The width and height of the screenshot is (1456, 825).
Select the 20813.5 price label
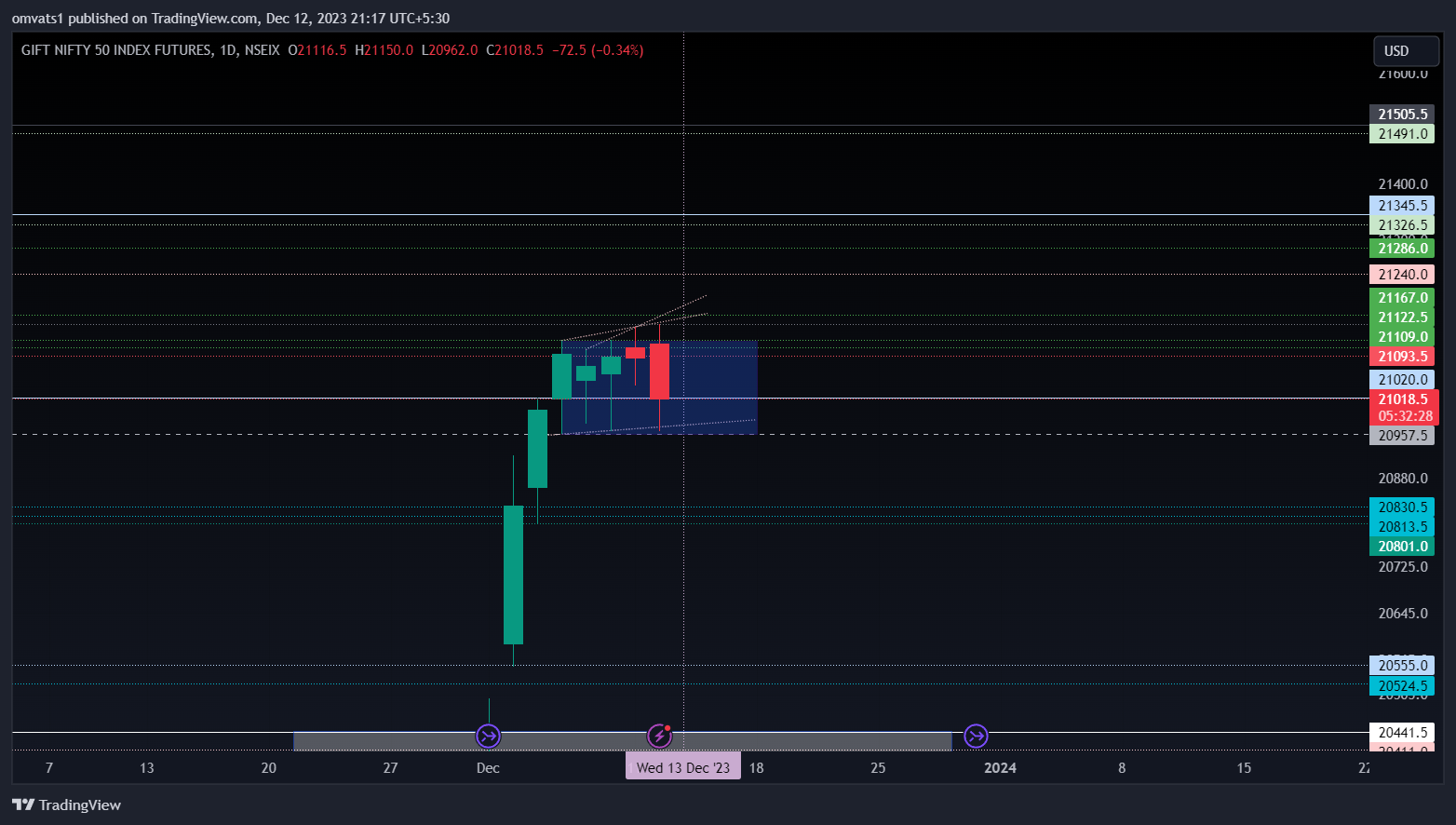[x=1402, y=527]
